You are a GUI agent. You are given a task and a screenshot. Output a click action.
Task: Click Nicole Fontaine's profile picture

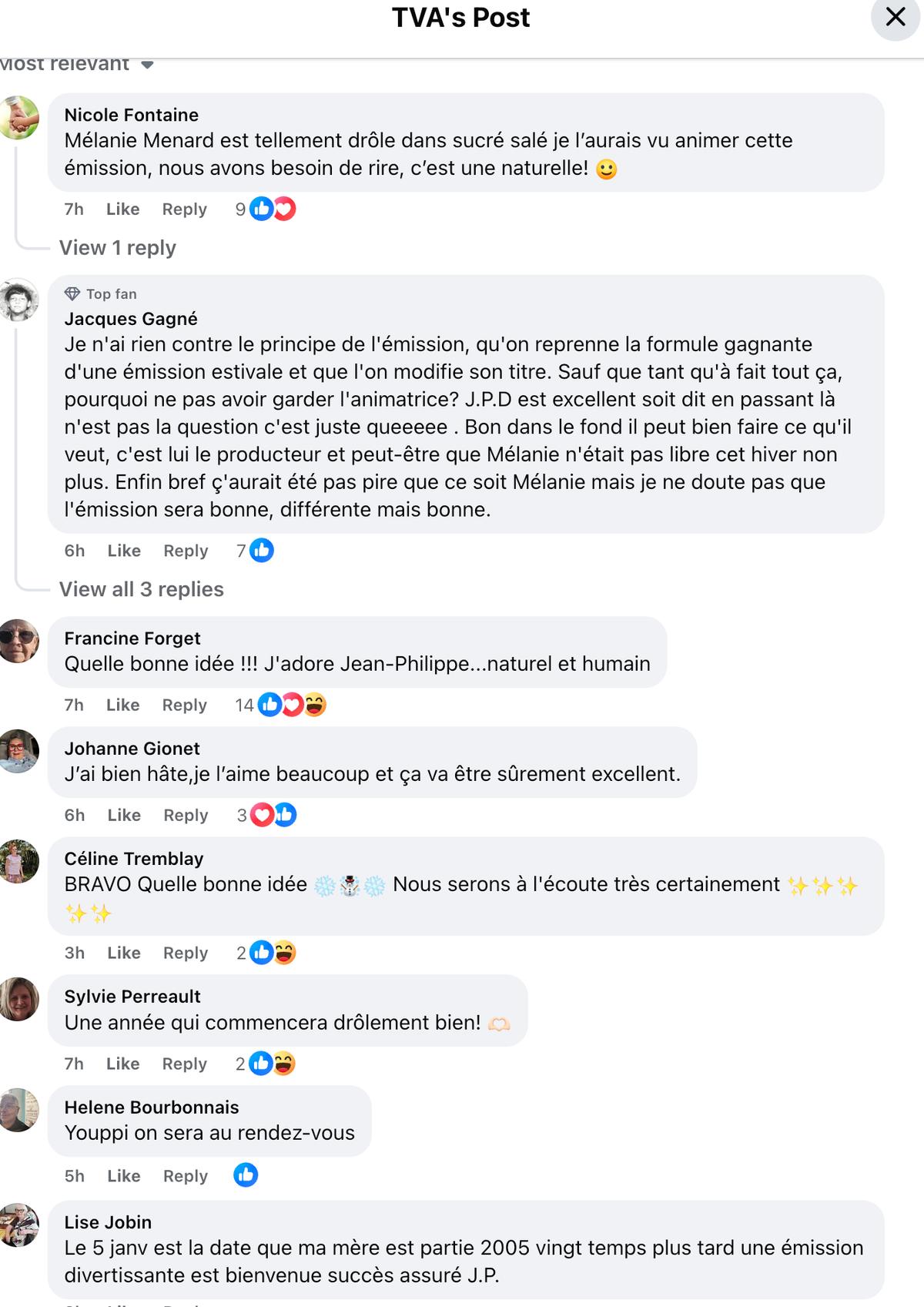click(x=19, y=117)
